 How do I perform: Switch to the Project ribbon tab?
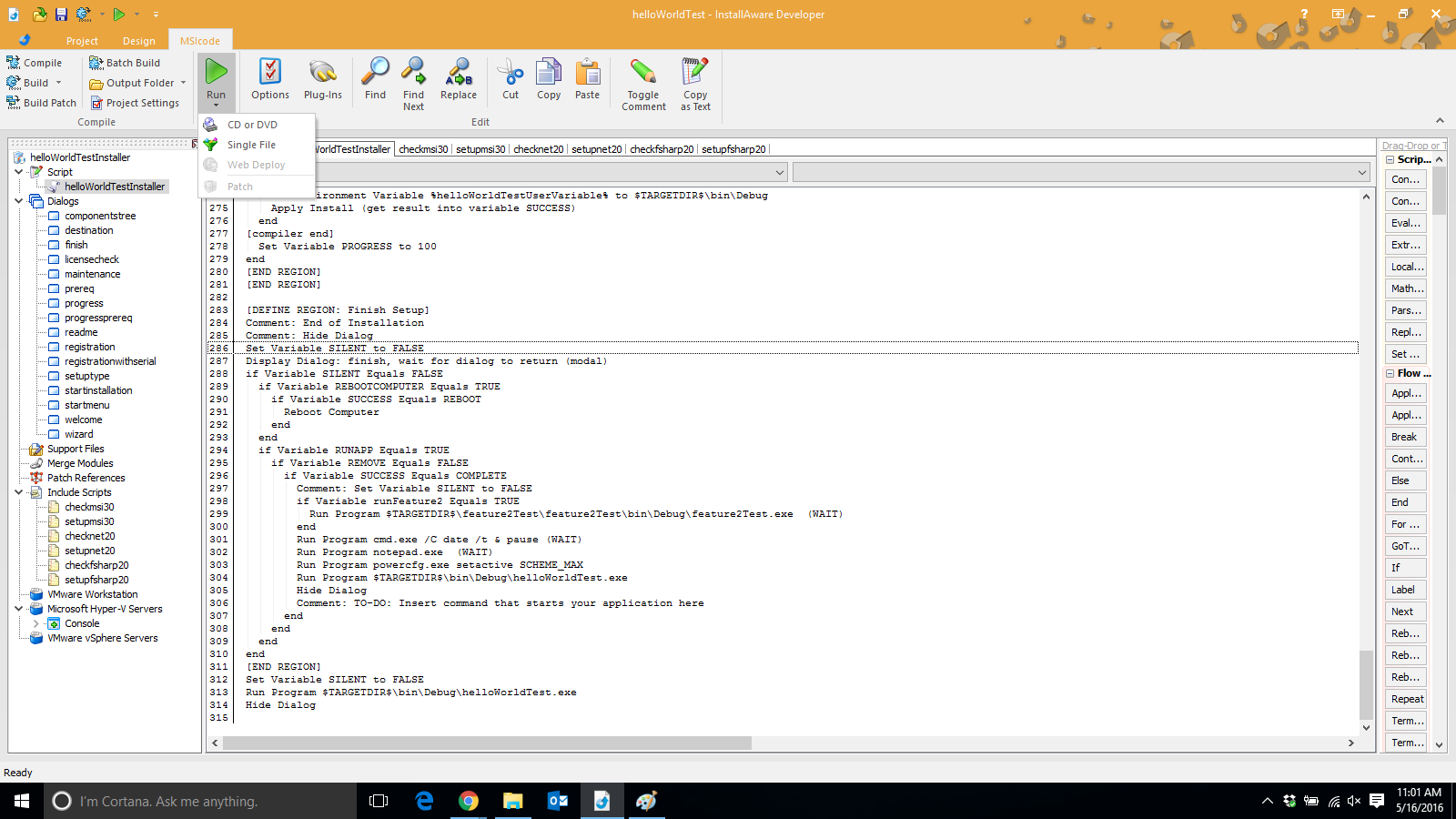click(82, 41)
